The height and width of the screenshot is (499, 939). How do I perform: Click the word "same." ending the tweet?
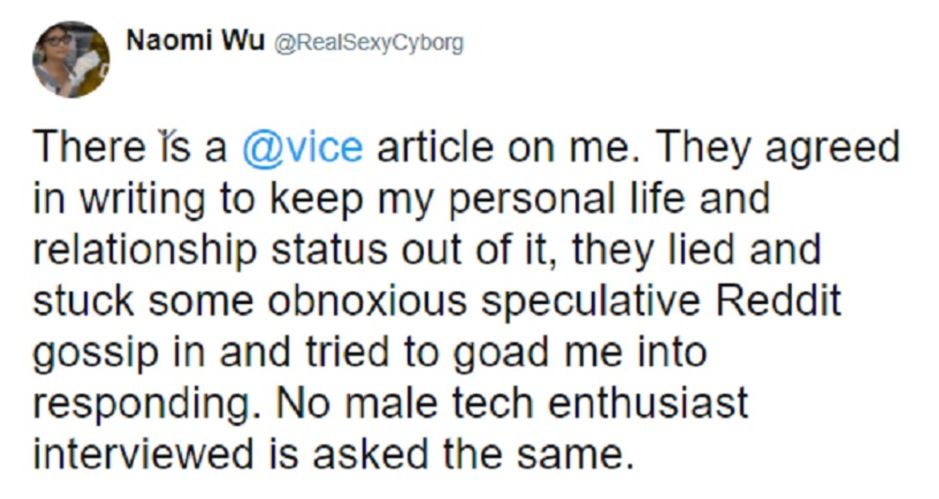point(576,455)
